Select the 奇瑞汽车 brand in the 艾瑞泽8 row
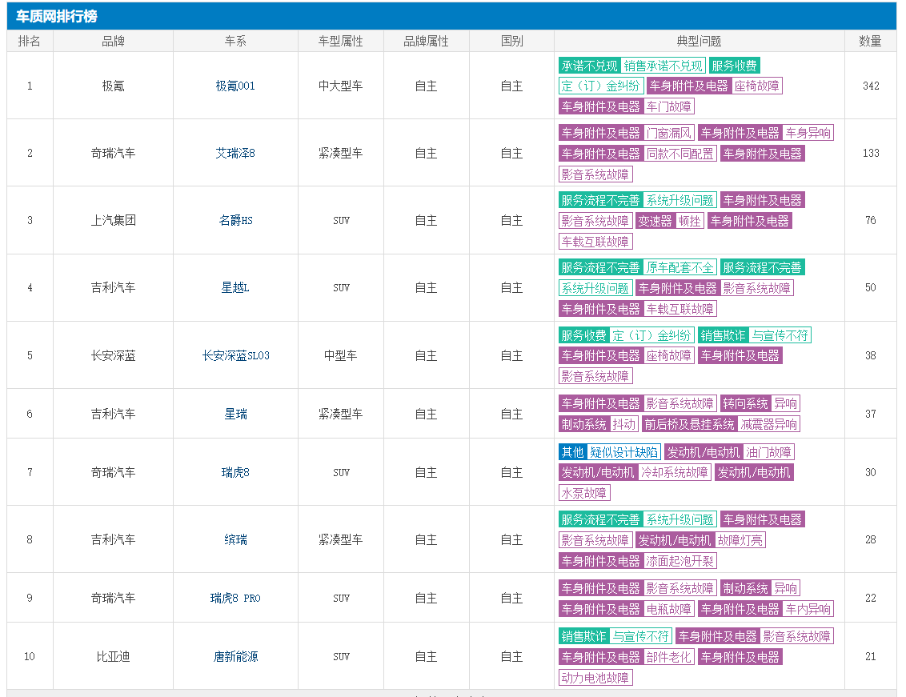 point(113,153)
